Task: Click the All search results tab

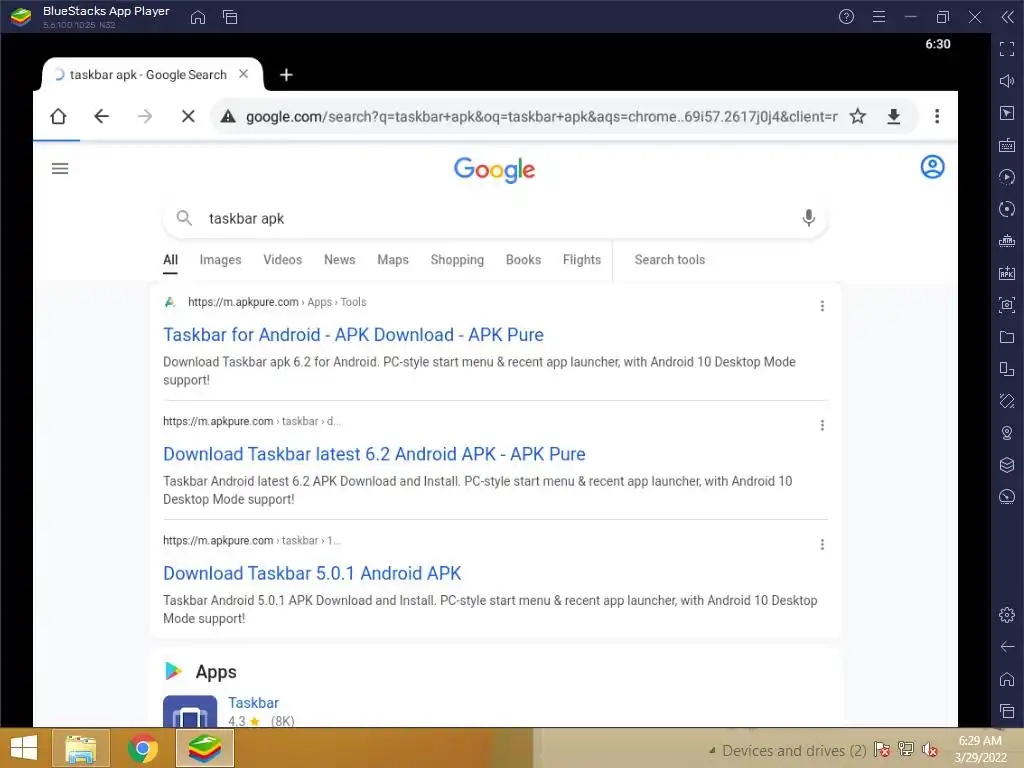Action: pos(170,260)
